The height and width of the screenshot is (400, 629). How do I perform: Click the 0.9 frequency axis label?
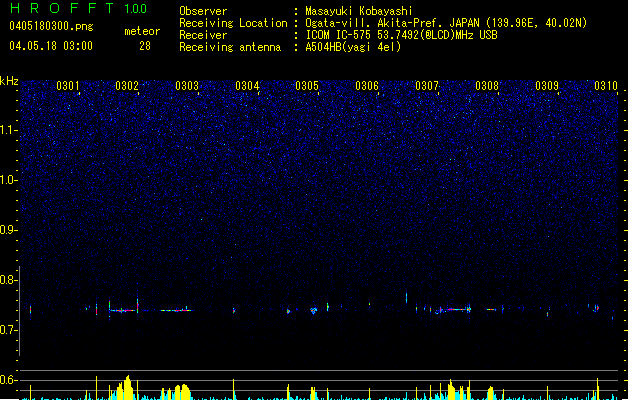9,230
